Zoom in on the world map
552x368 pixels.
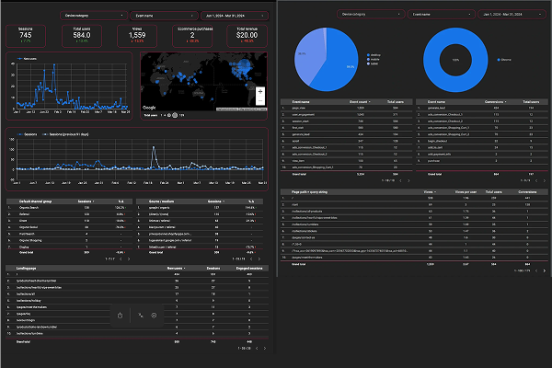(260, 92)
